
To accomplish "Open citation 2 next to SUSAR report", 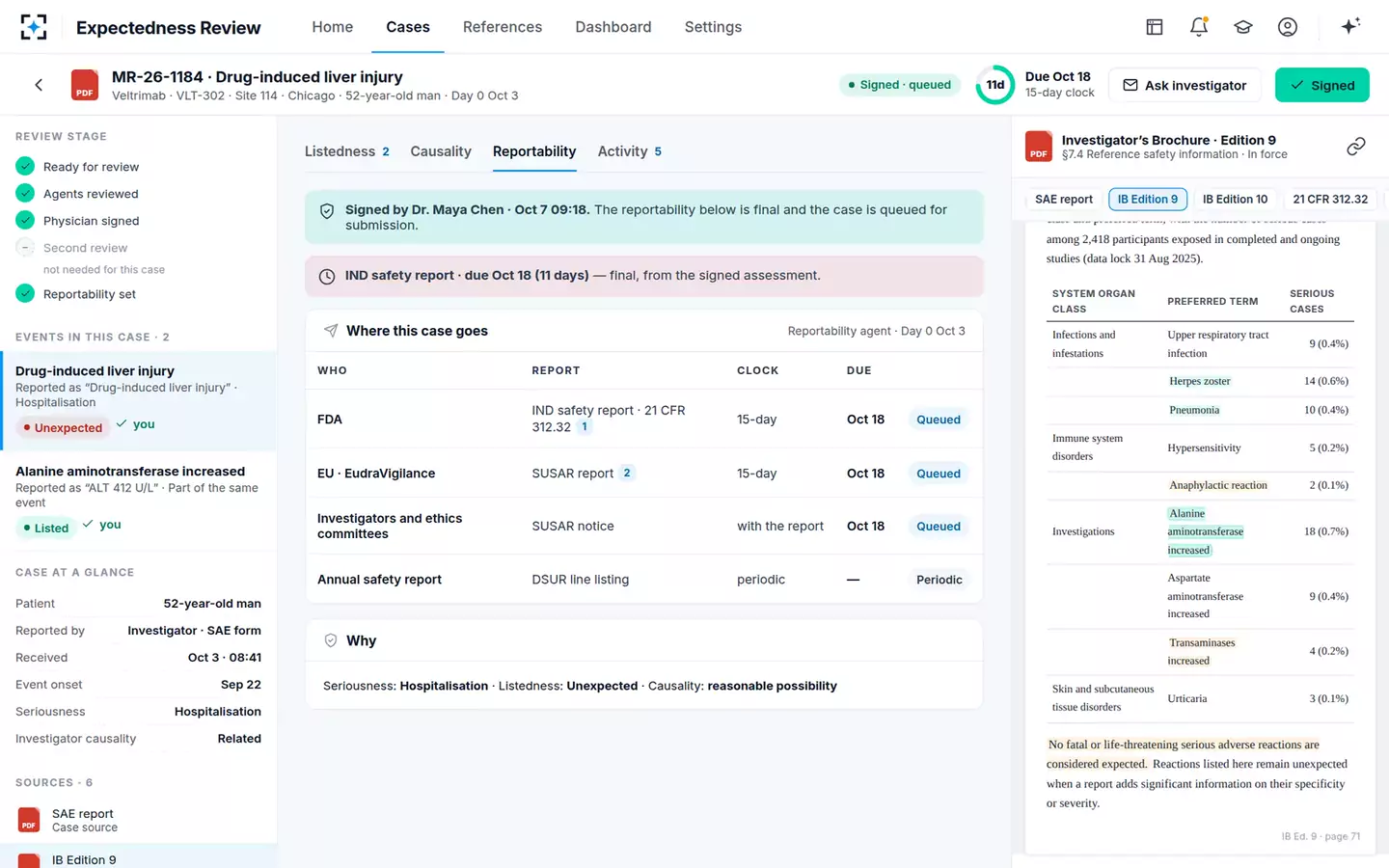I will (x=627, y=473).
